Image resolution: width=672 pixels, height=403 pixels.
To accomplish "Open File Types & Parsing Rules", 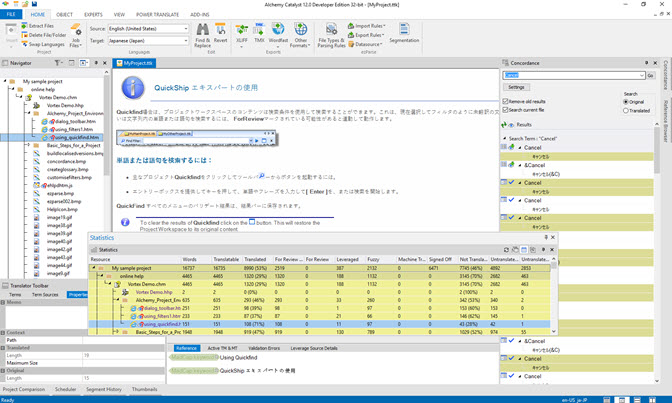I will tap(331, 35).
